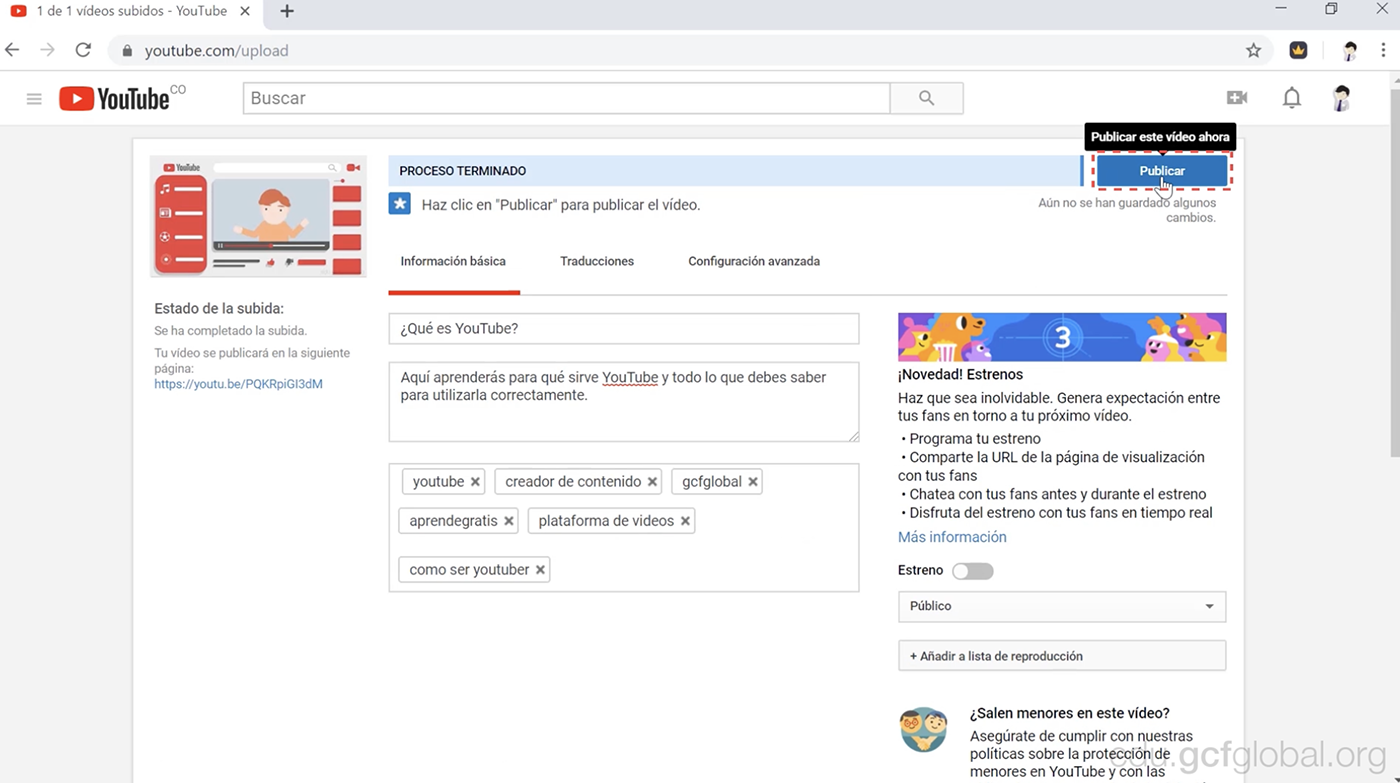Bookmark this page with the star icon
This screenshot has height=783, width=1400.
pyautogui.click(x=1253, y=50)
